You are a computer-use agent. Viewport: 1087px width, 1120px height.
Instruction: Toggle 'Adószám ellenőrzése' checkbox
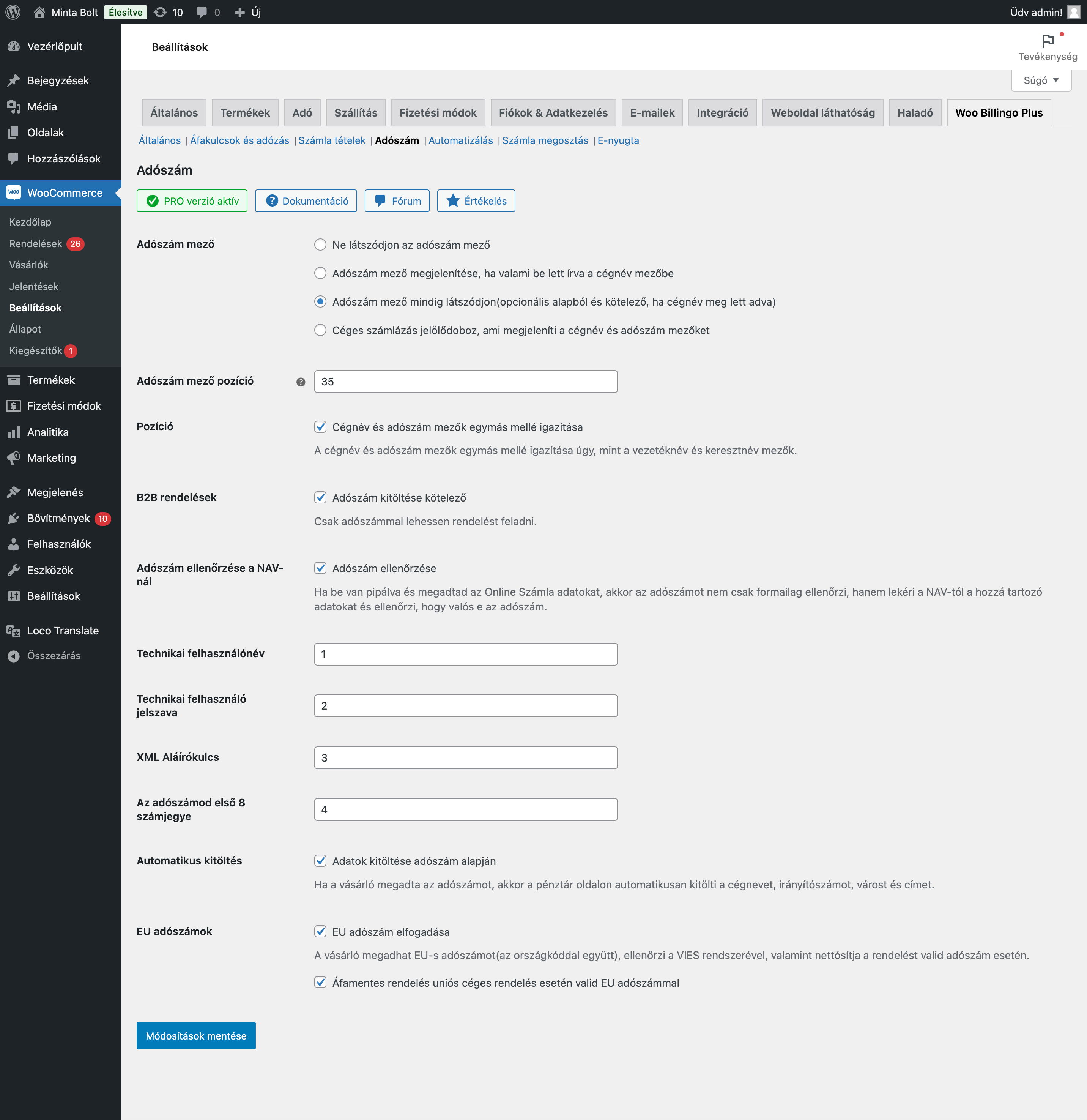click(x=320, y=568)
